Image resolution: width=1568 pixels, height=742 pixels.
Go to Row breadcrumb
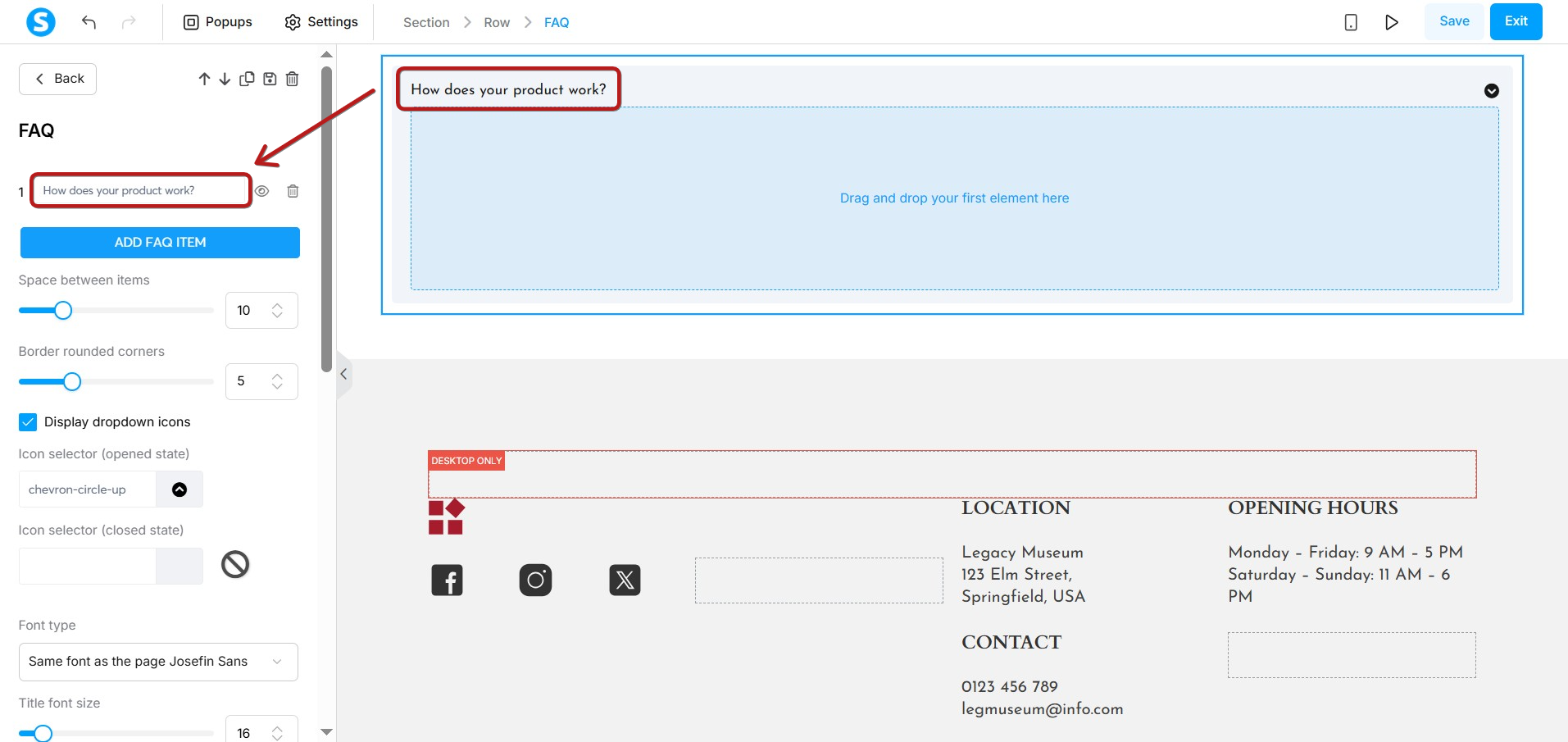(497, 23)
